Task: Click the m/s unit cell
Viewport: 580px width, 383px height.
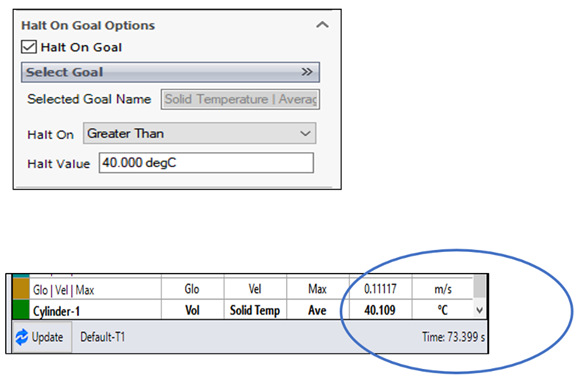Action: 443,289
